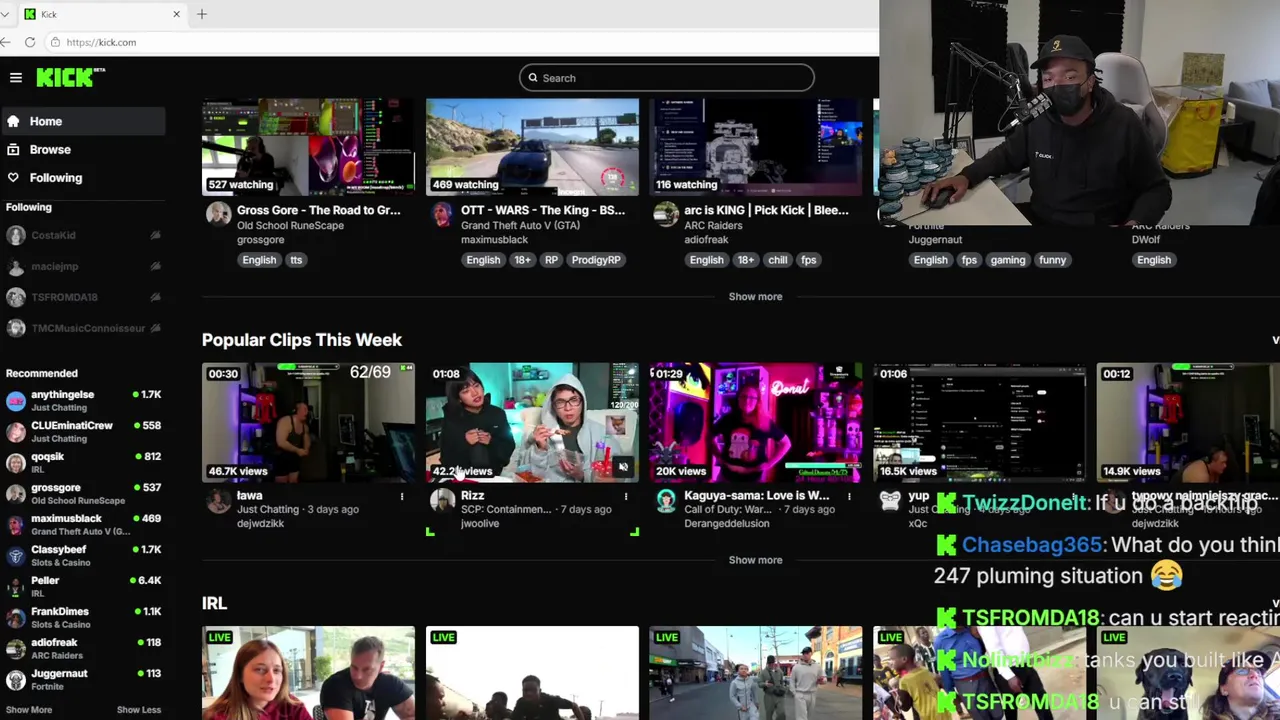1280x720 pixels.
Task: Click the Search field
Action: pyautogui.click(x=666, y=78)
